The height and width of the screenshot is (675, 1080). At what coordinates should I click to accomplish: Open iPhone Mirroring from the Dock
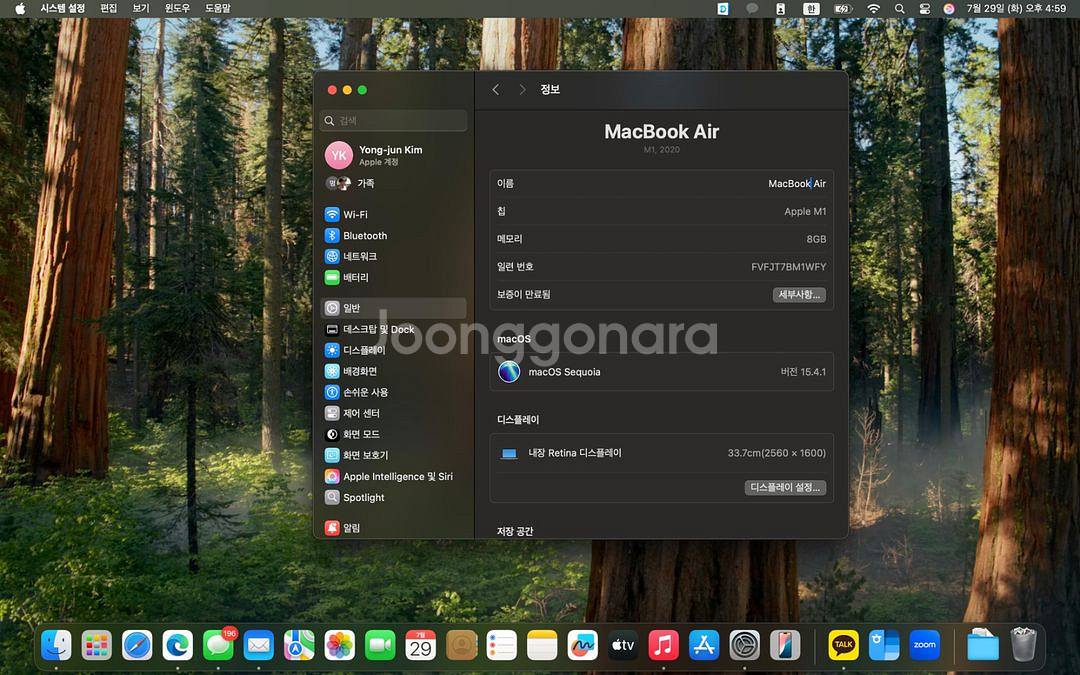tap(785, 645)
